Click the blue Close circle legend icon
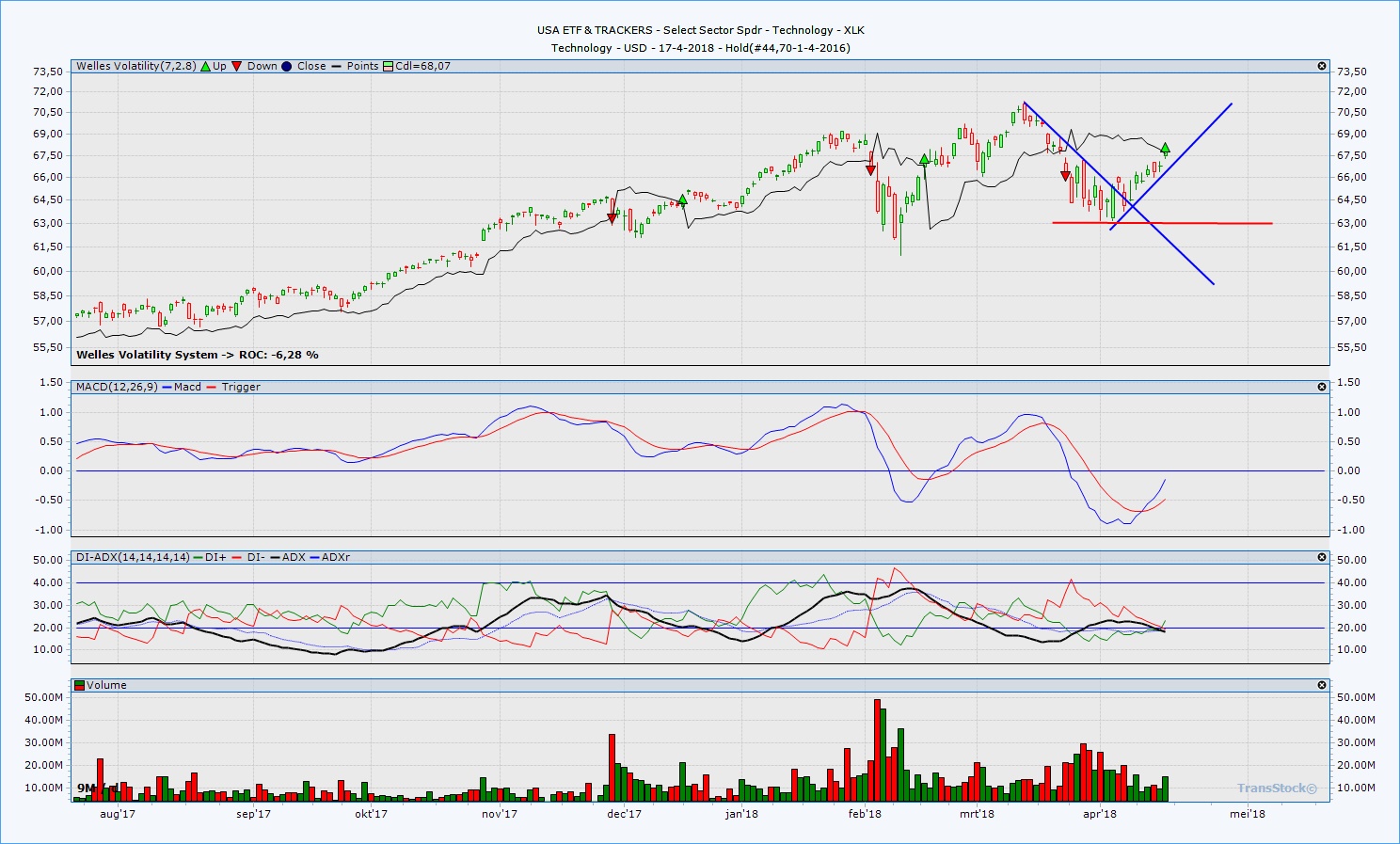 (287, 66)
